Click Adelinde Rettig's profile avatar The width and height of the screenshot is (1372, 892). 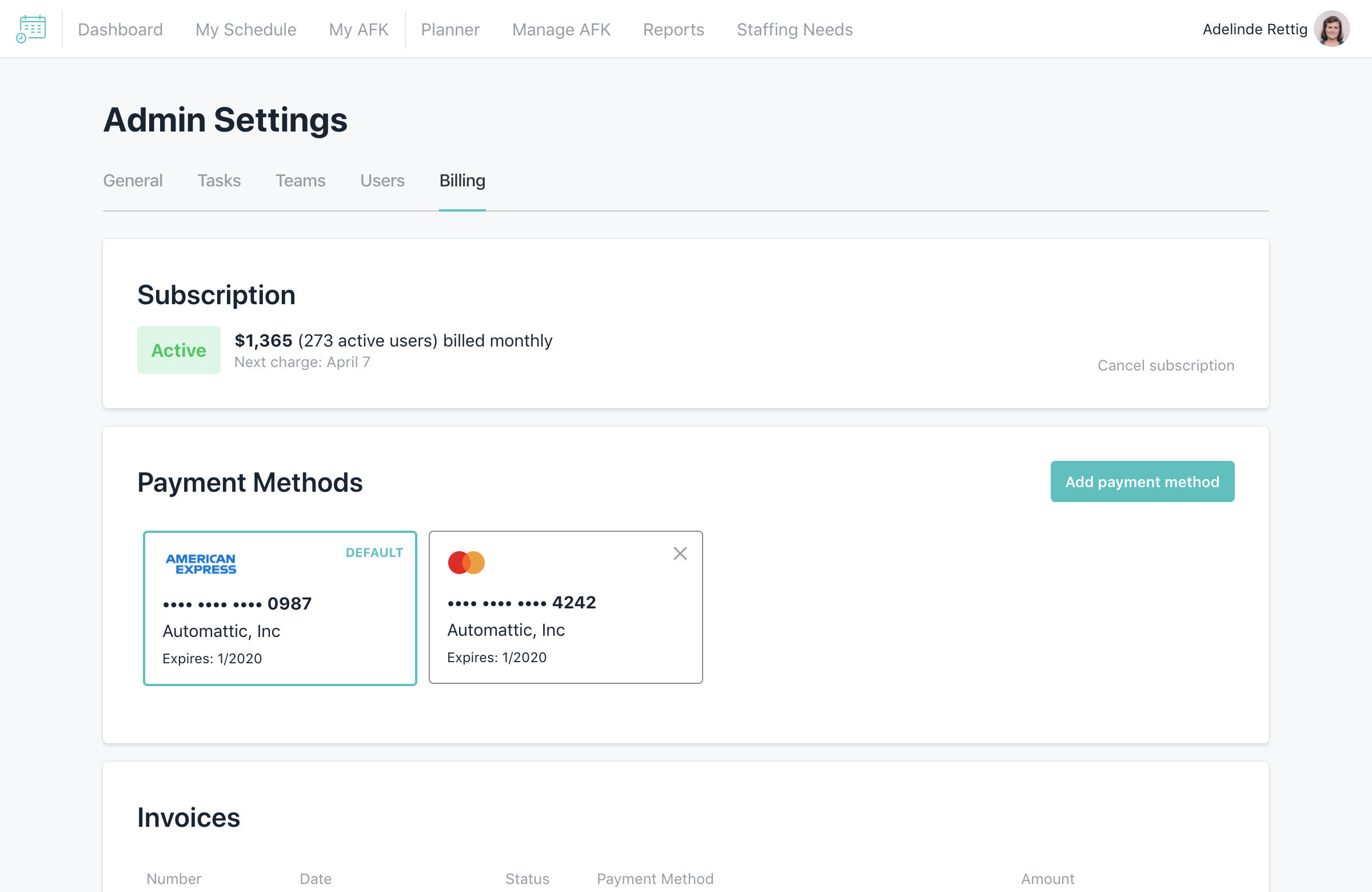point(1331,29)
